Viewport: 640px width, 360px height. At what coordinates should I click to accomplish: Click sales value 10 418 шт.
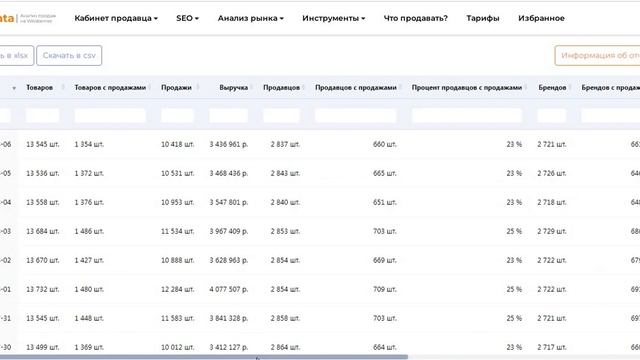(178, 144)
